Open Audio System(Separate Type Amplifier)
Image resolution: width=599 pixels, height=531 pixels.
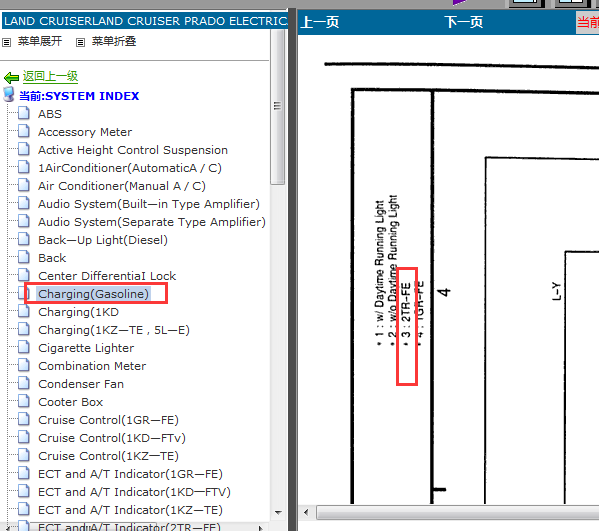[x=152, y=222]
